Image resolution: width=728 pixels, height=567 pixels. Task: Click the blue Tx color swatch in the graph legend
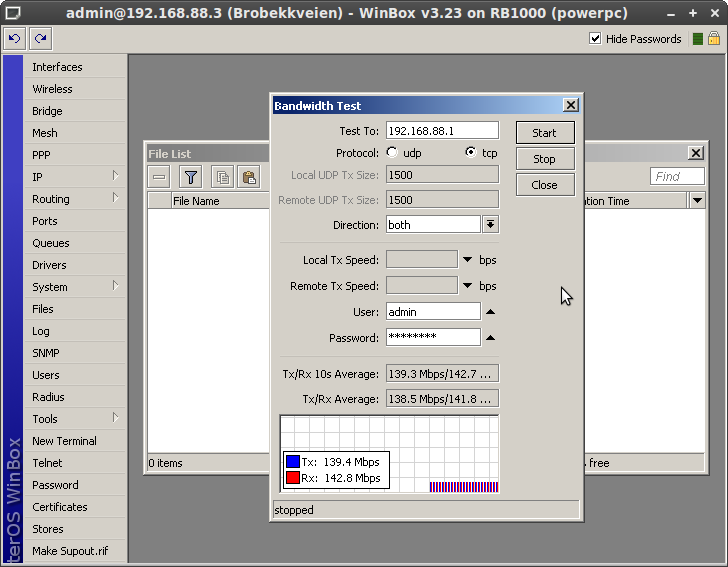click(292, 462)
